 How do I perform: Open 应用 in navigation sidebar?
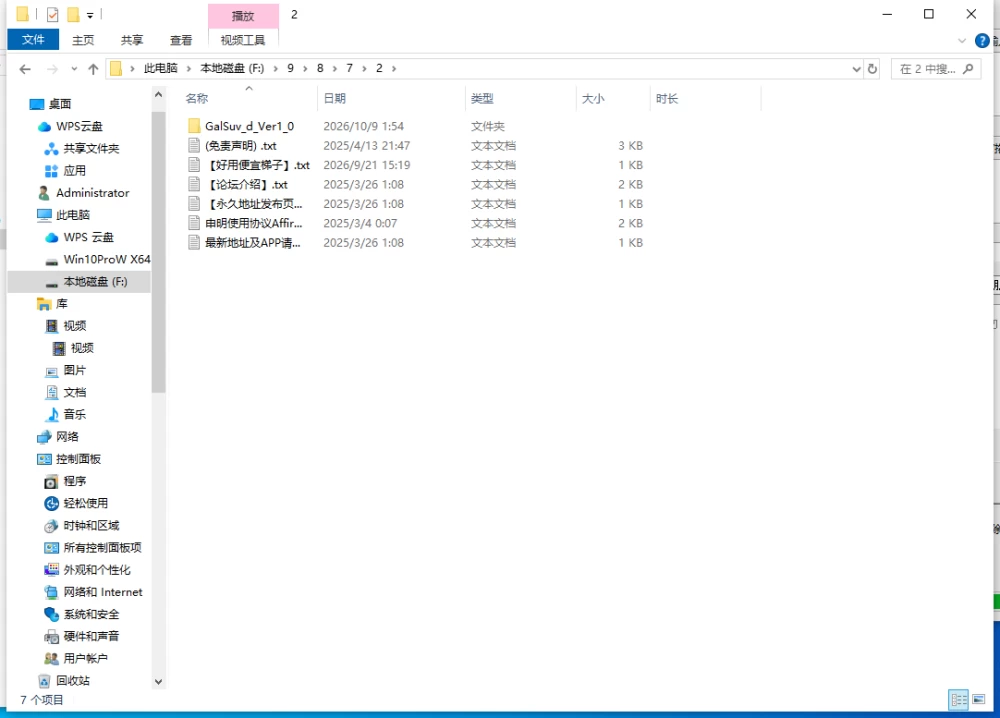(75, 171)
